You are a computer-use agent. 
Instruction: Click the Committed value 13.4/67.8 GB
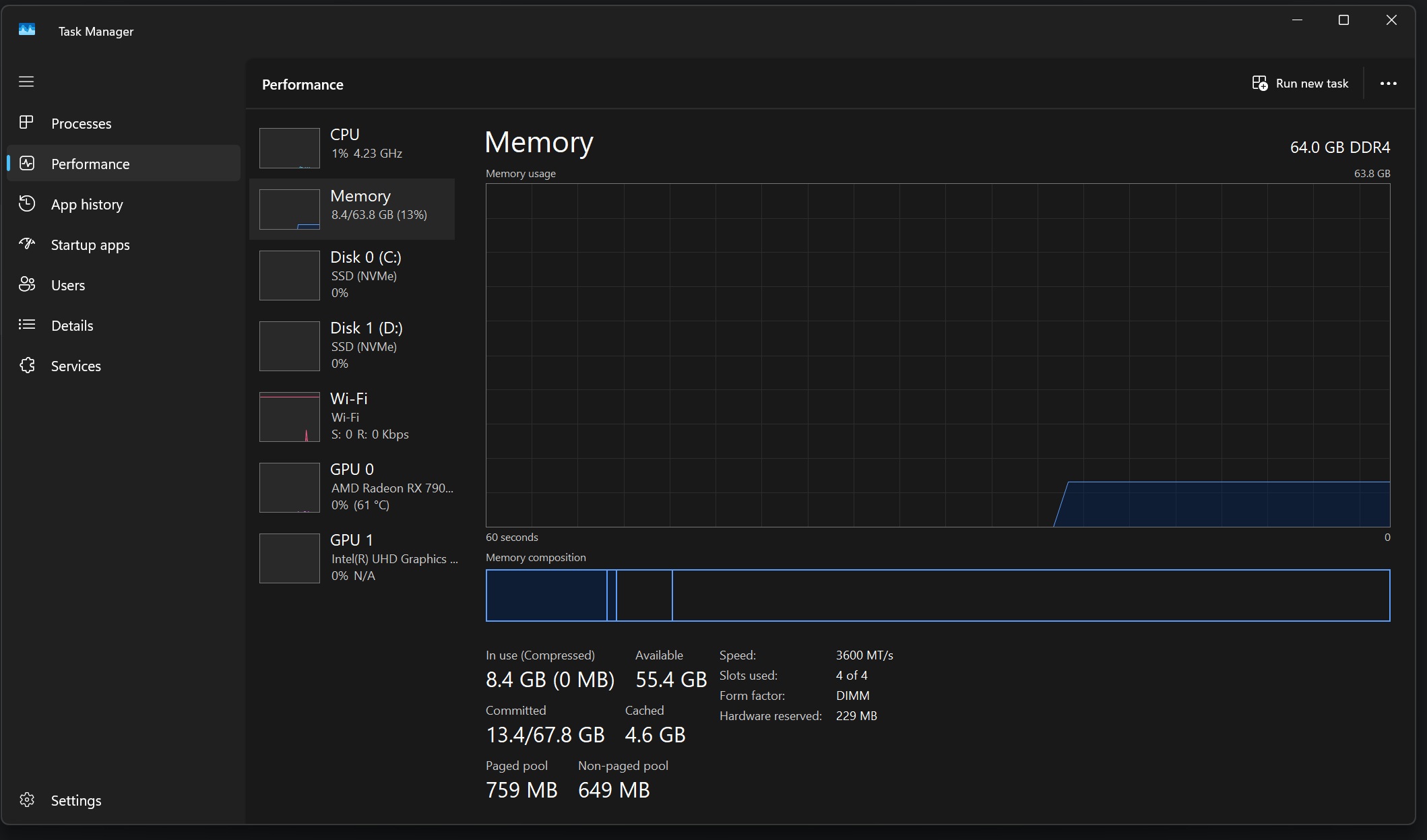click(545, 735)
